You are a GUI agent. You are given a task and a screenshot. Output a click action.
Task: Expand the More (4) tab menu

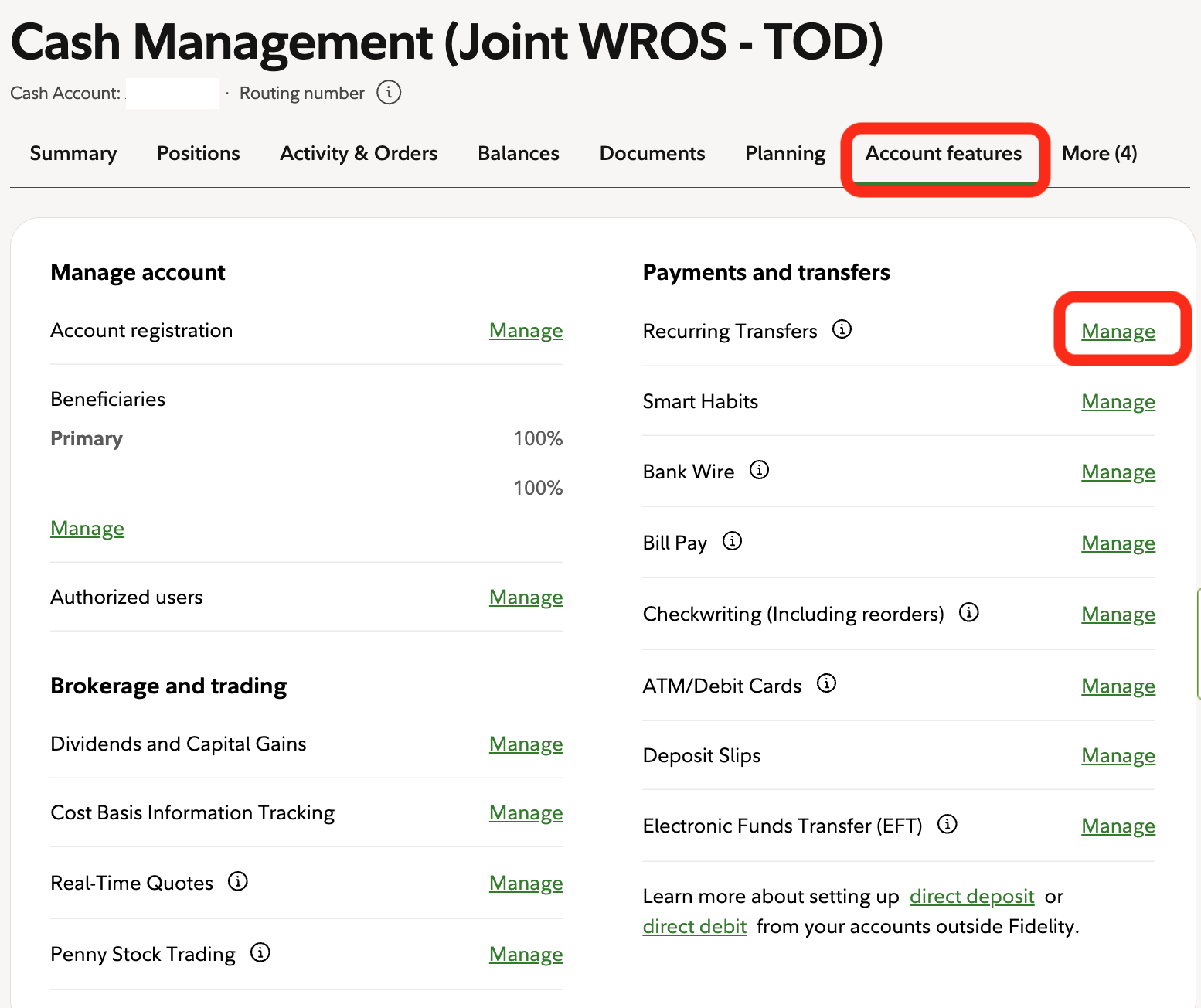[1099, 154]
